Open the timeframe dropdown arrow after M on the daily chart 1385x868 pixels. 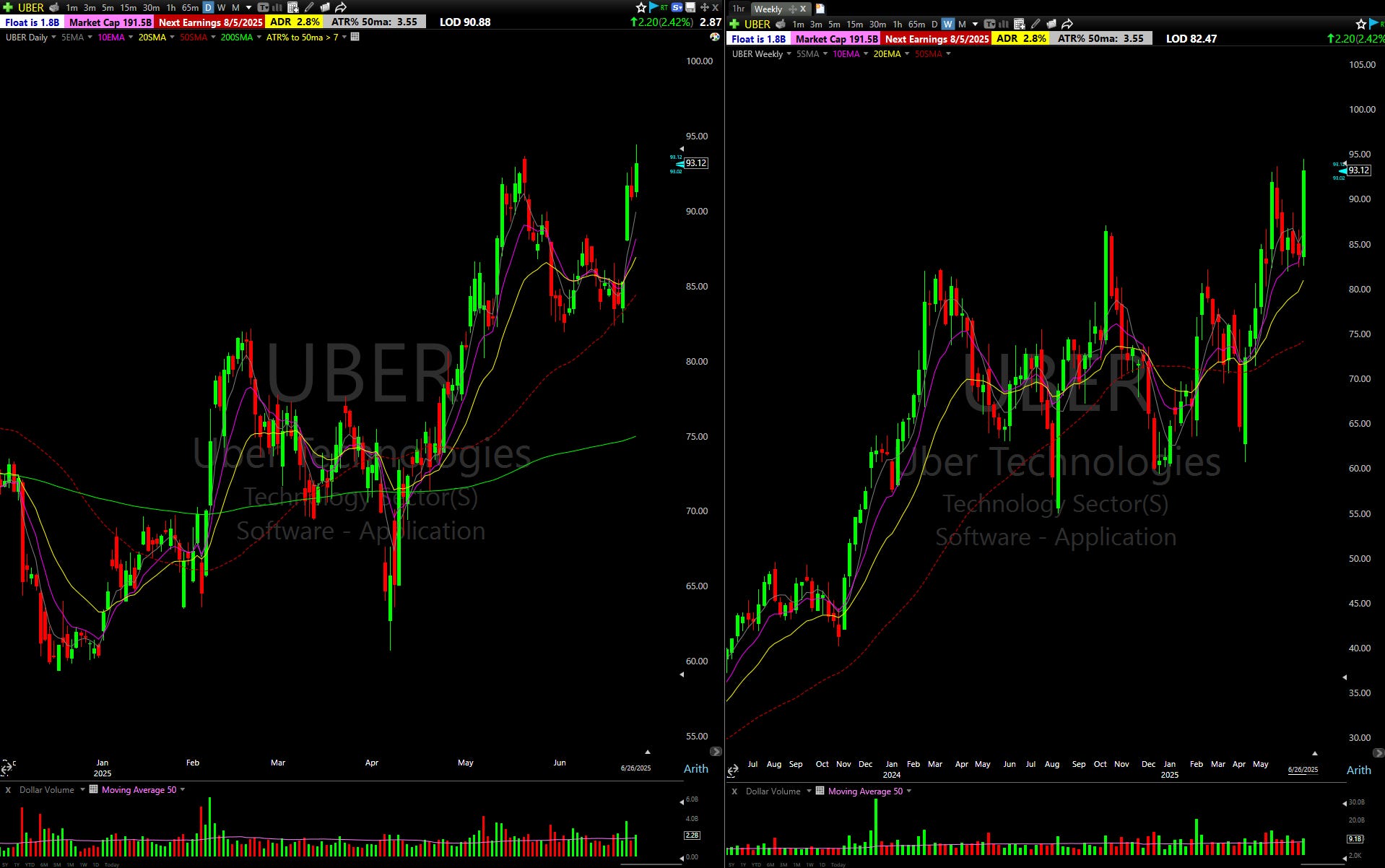pyautogui.click(x=248, y=7)
